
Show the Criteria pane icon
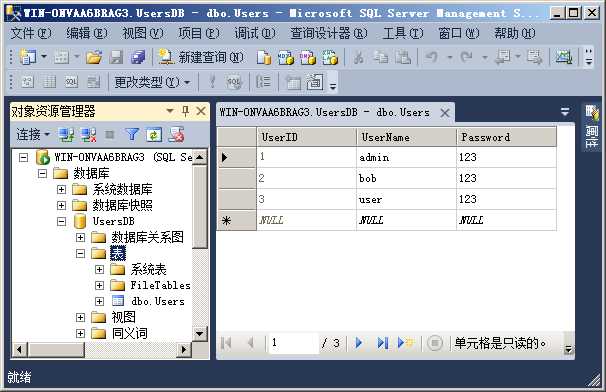[49, 82]
